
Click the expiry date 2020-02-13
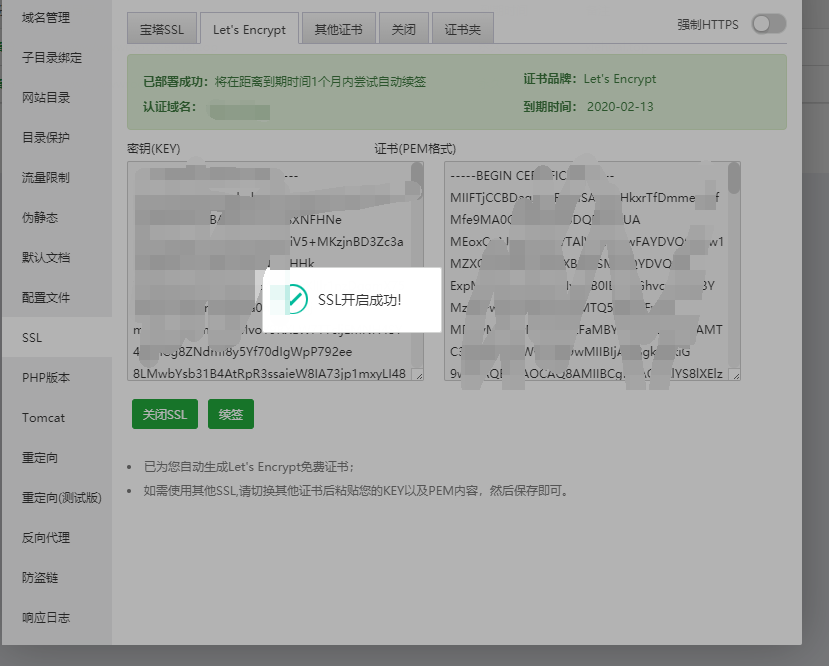(x=620, y=107)
